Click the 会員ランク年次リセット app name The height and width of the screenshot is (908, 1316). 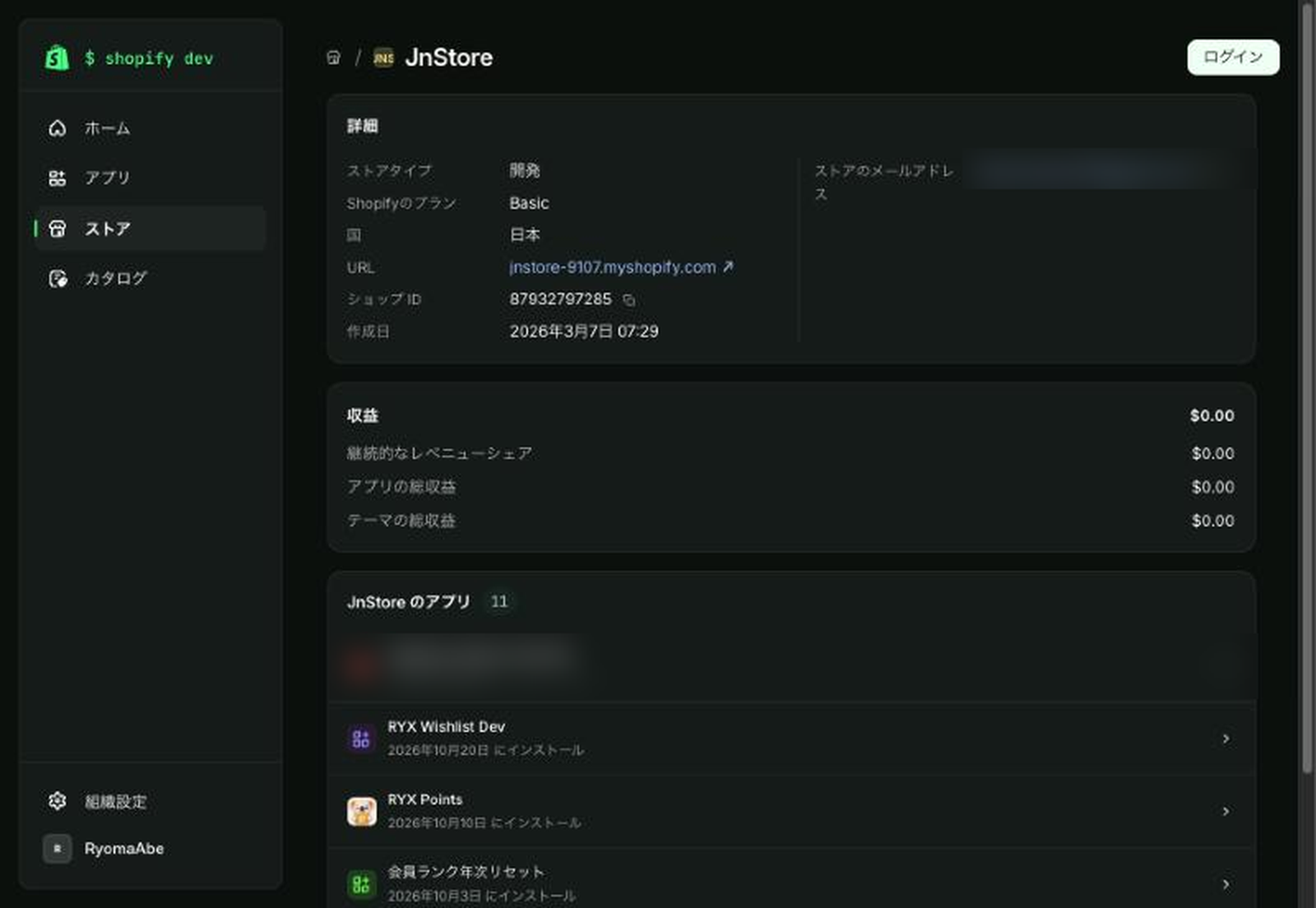click(x=466, y=872)
